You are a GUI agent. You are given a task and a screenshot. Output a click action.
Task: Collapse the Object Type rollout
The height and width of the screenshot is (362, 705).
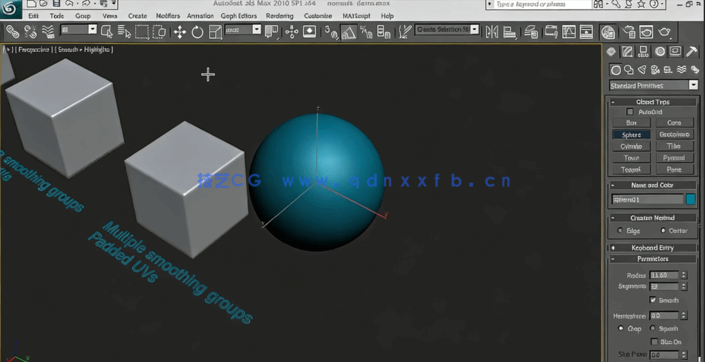(653, 102)
